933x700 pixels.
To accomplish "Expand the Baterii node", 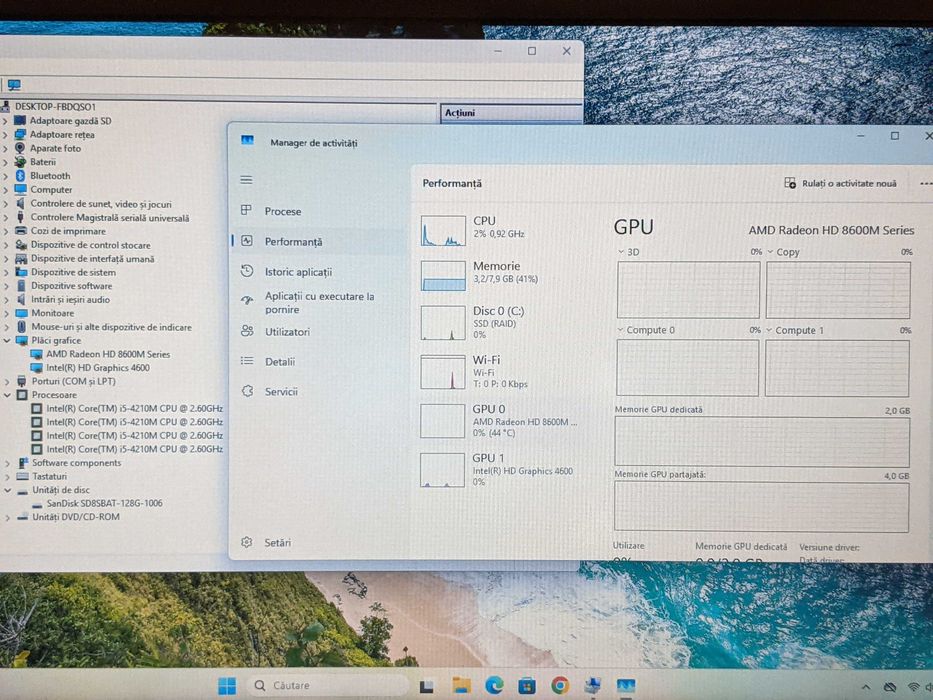I will pos(5,162).
